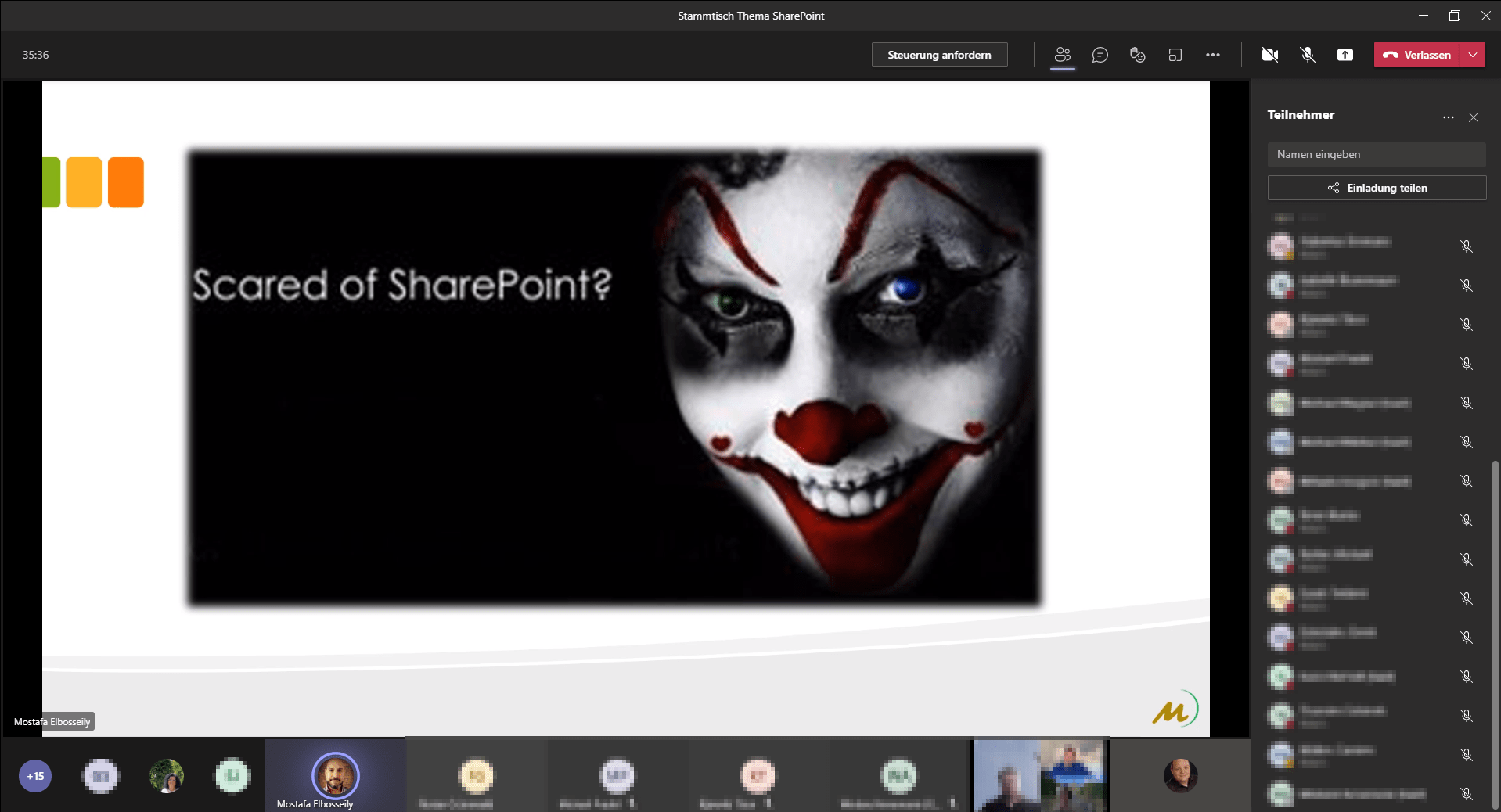Expand the Verlassen dropdown arrow
Viewport: 1501px width, 812px height.
[x=1473, y=55]
